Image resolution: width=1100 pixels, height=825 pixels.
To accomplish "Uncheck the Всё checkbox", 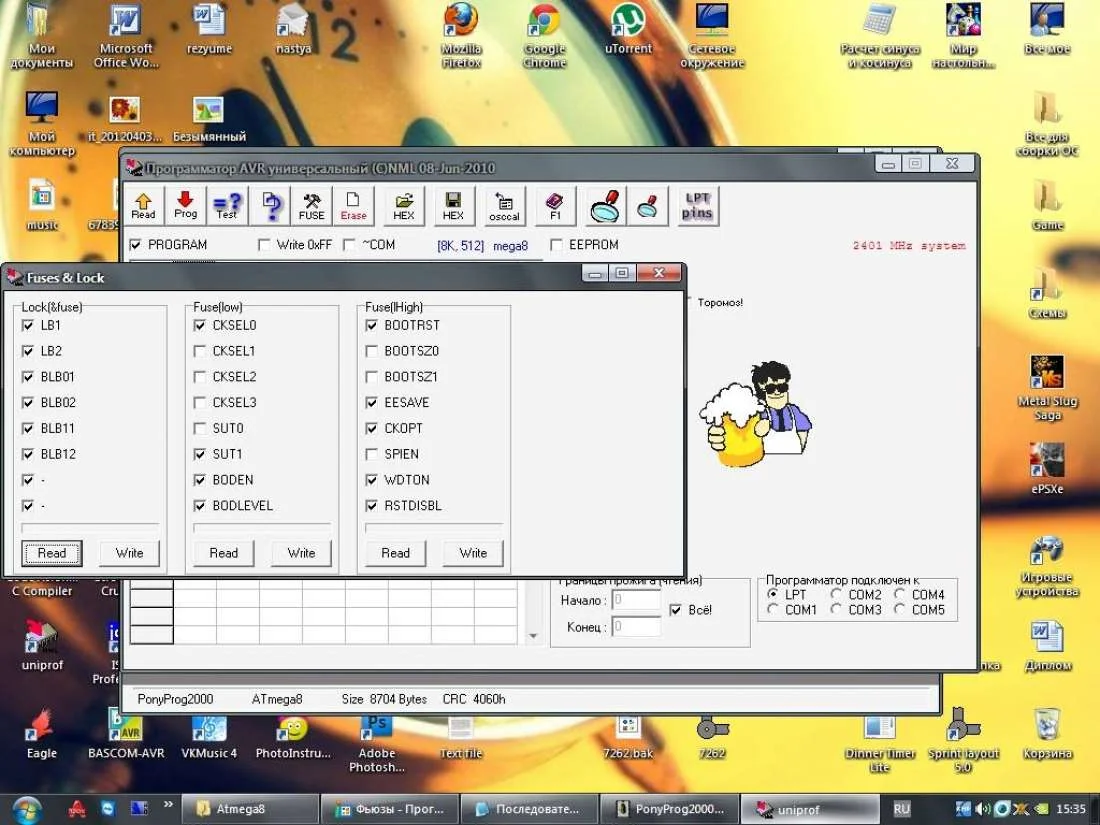I will 676,610.
